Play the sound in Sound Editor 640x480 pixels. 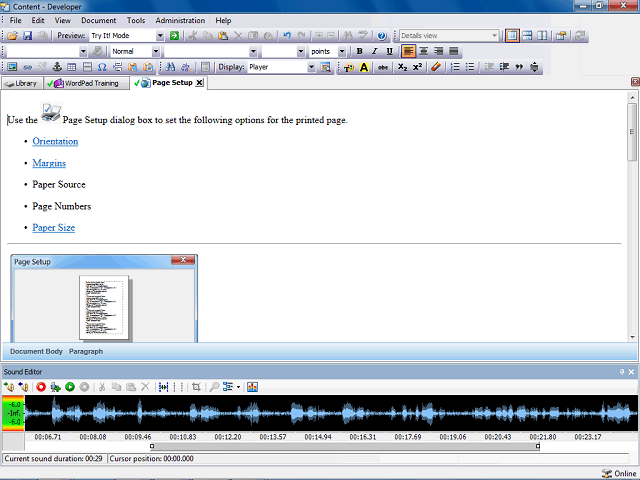(x=70, y=387)
